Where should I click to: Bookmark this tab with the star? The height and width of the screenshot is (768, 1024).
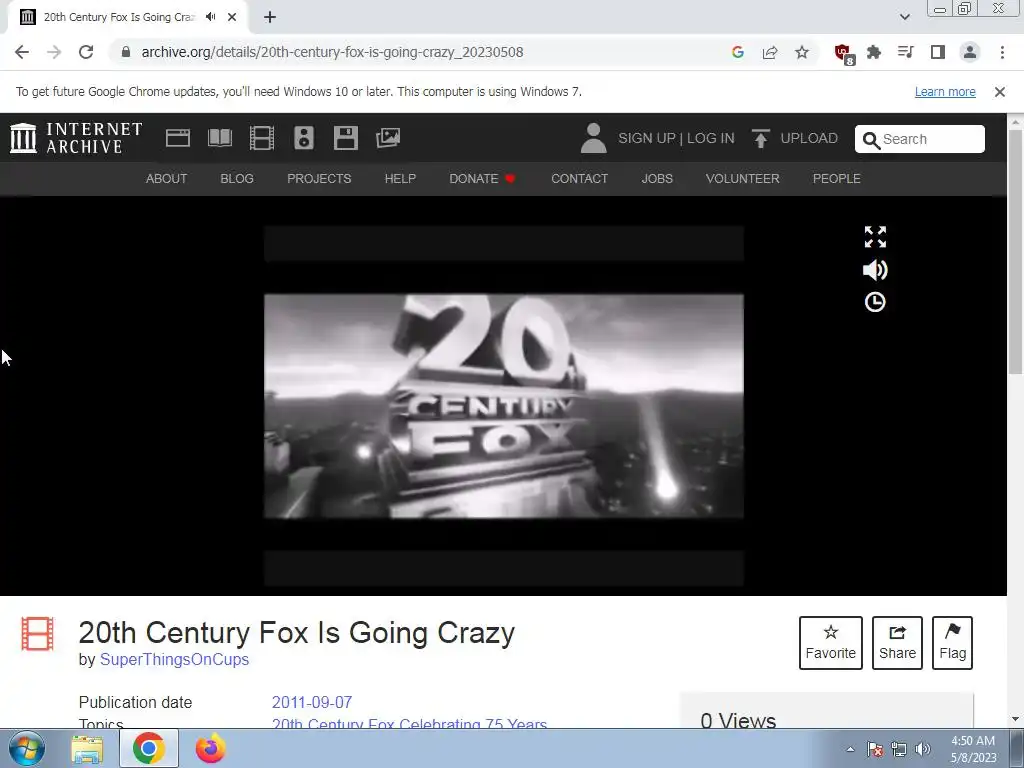(x=802, y=52)
